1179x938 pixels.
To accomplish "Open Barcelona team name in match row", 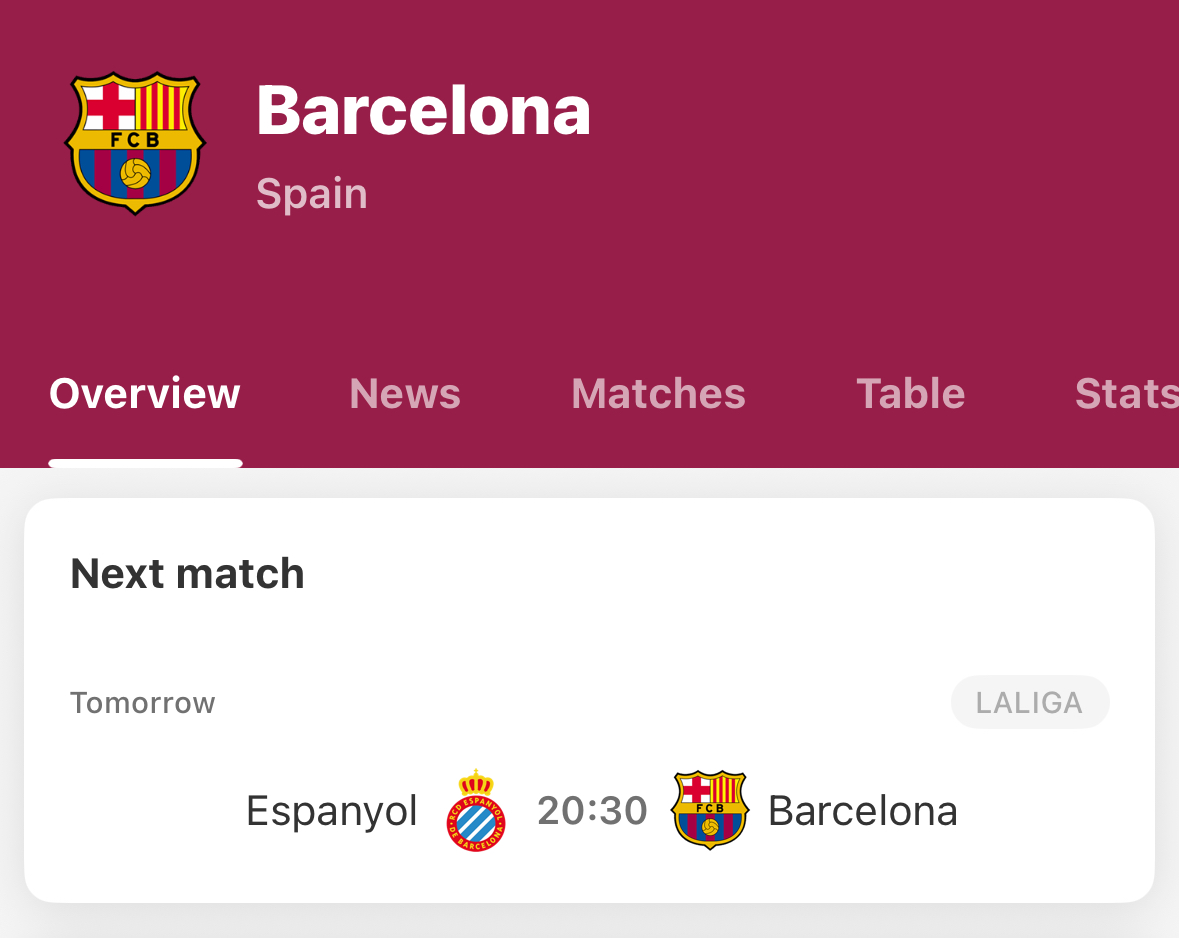I will [862, 811].
